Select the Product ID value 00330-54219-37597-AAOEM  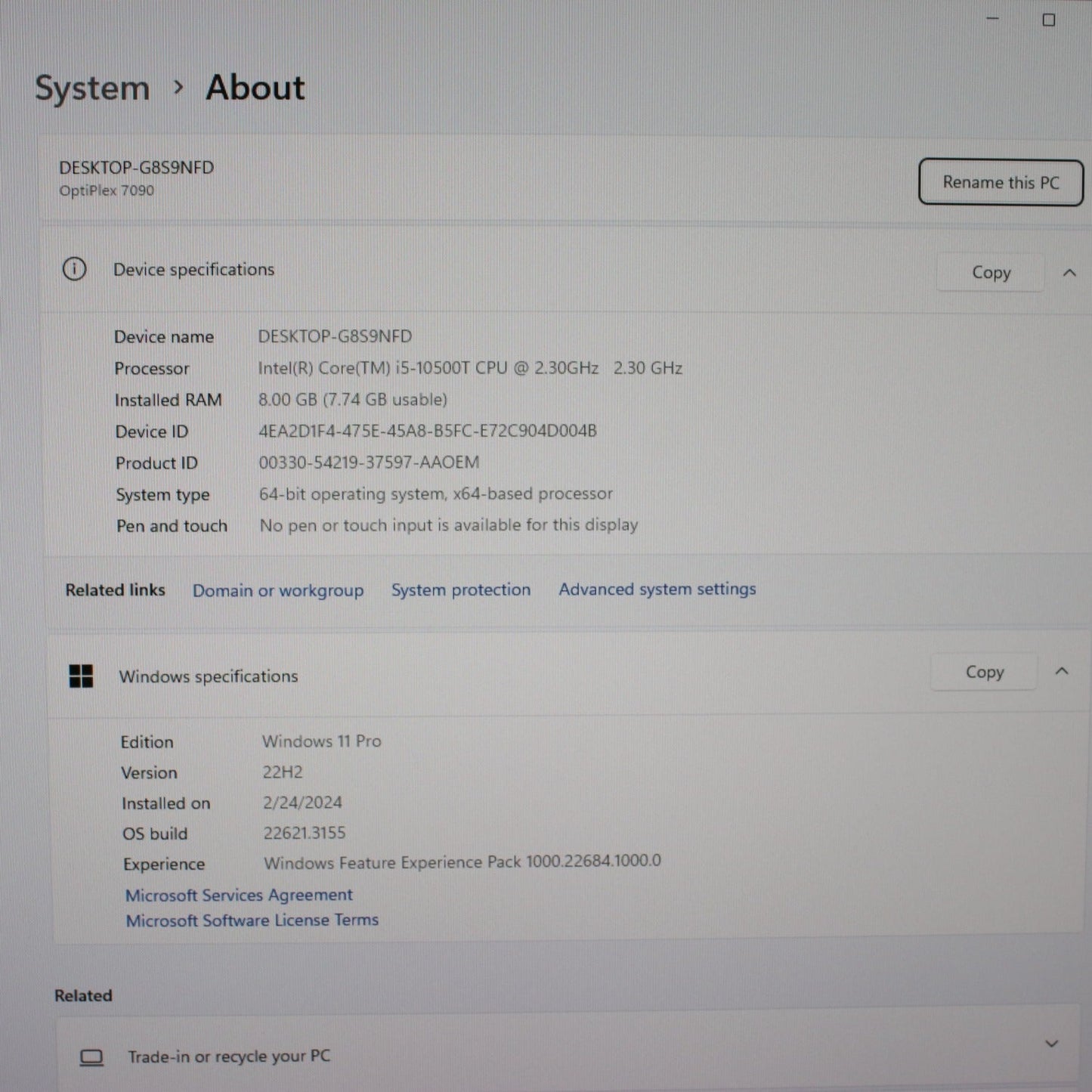point(369,462)
